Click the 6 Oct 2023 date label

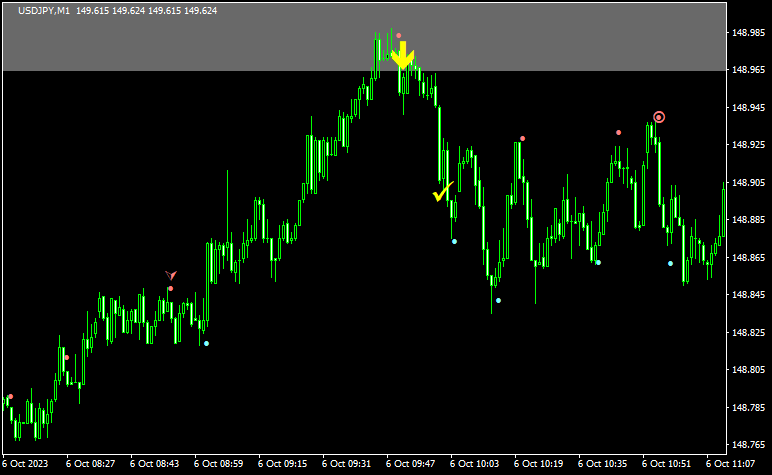click(27, 464)
